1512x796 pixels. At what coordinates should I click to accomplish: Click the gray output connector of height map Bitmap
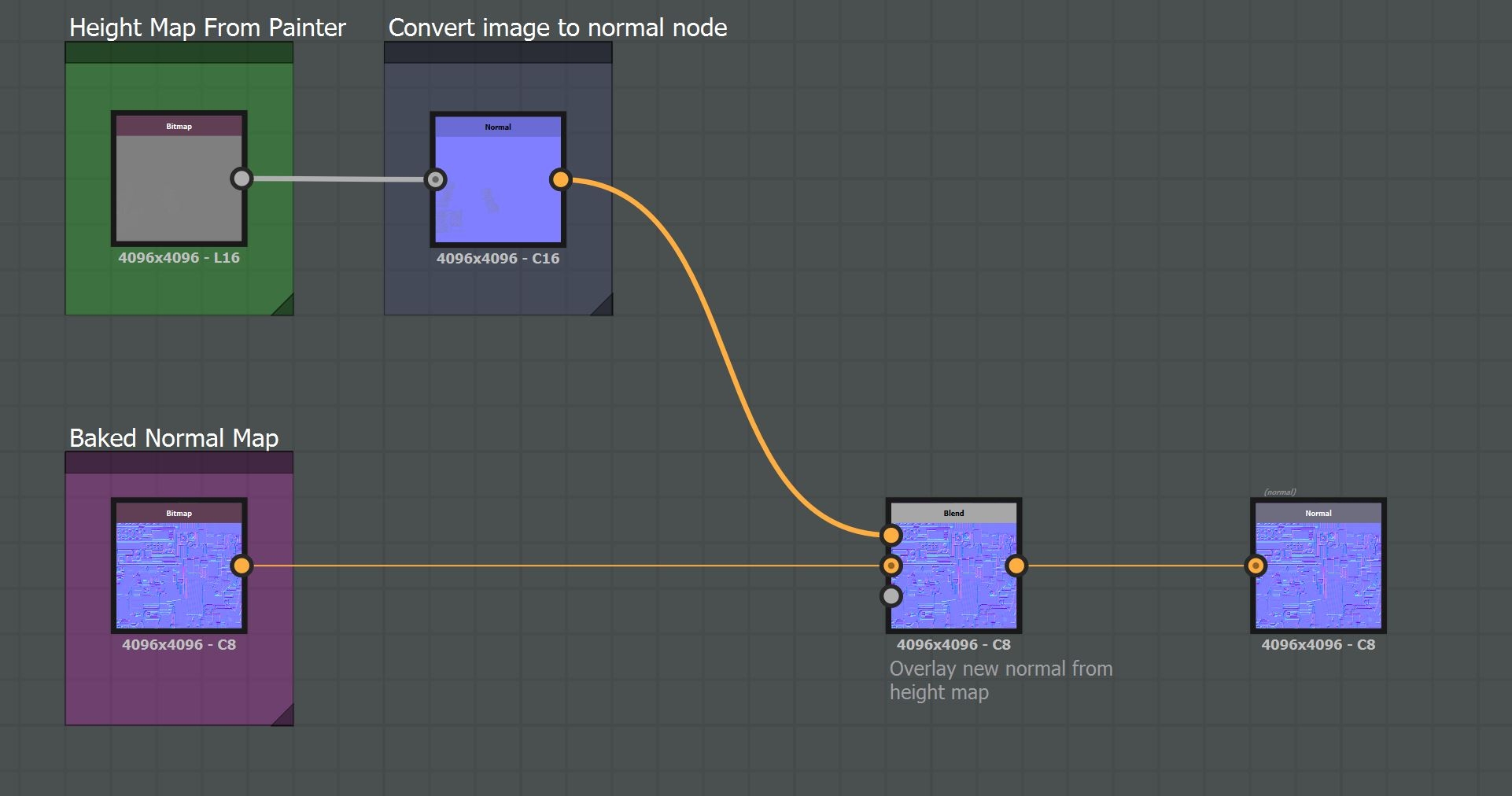coord(242,179)
